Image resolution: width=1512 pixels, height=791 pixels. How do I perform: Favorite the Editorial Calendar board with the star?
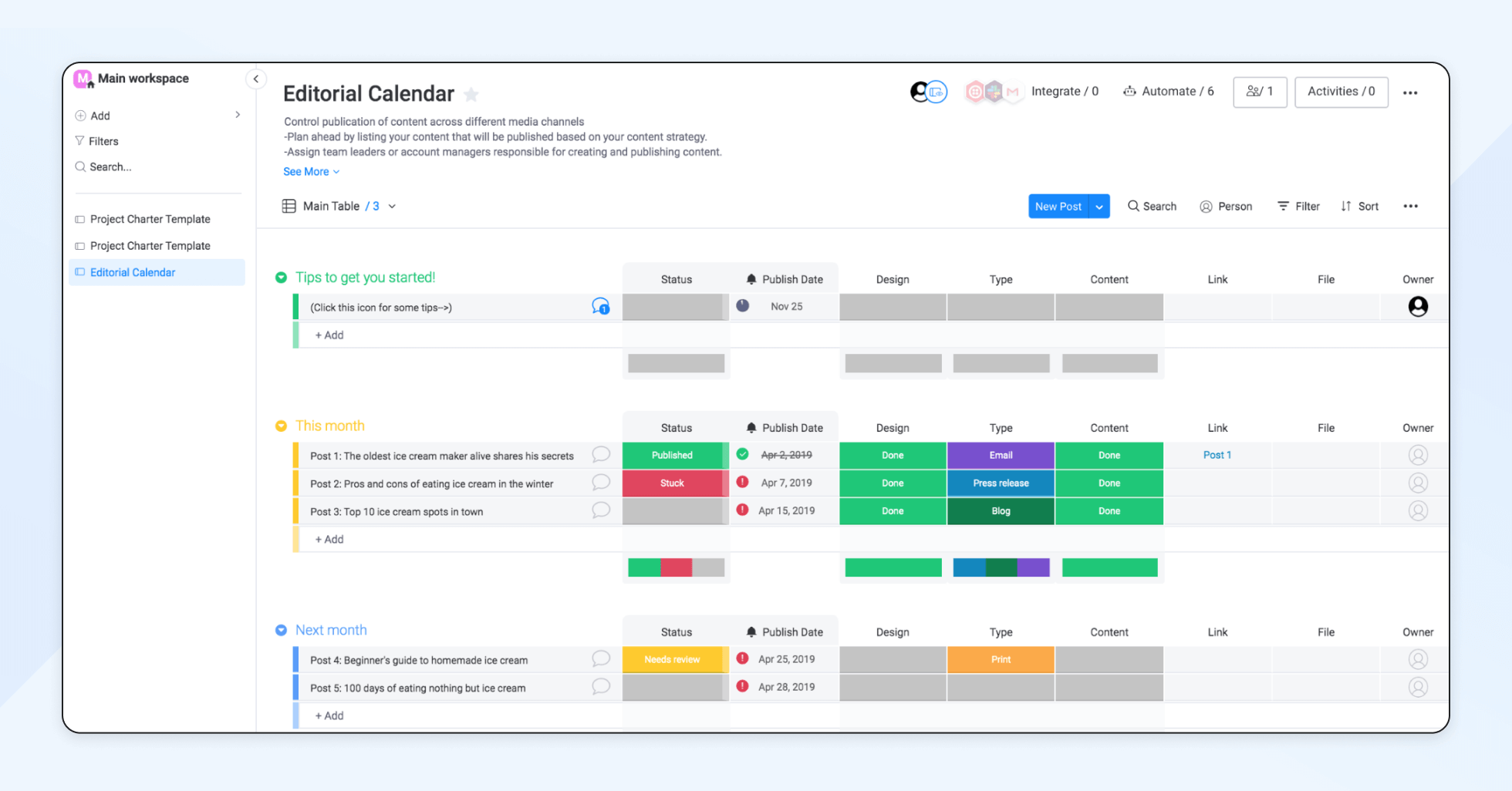(471, 94)
